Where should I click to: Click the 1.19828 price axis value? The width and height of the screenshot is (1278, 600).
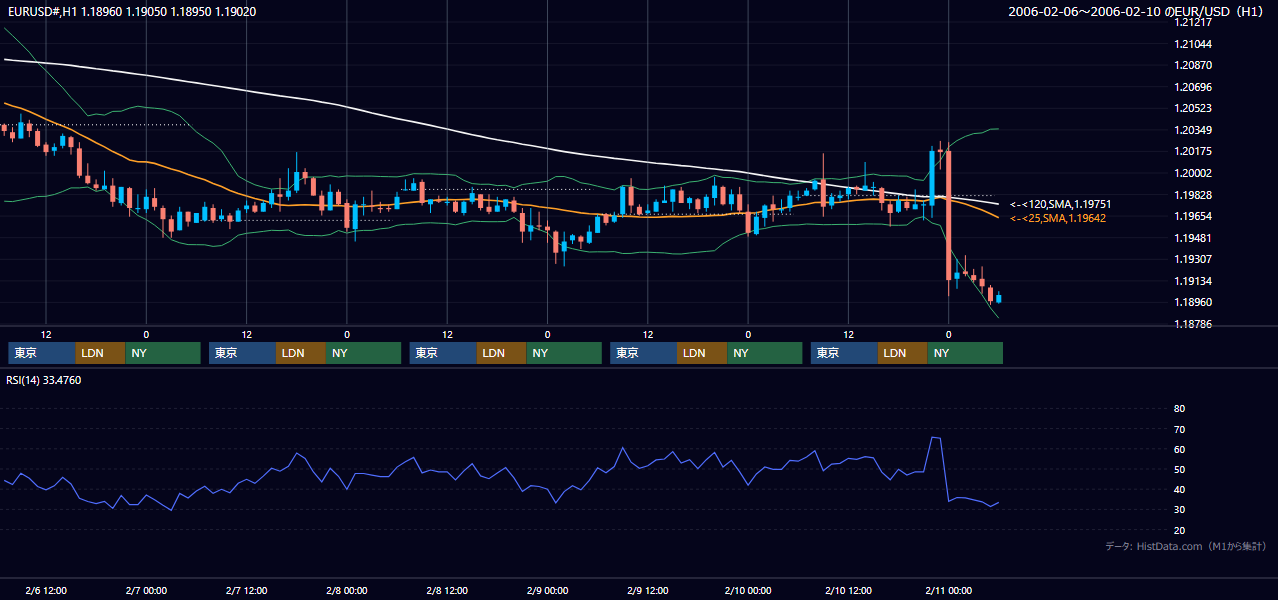[x=1193, y=195]
